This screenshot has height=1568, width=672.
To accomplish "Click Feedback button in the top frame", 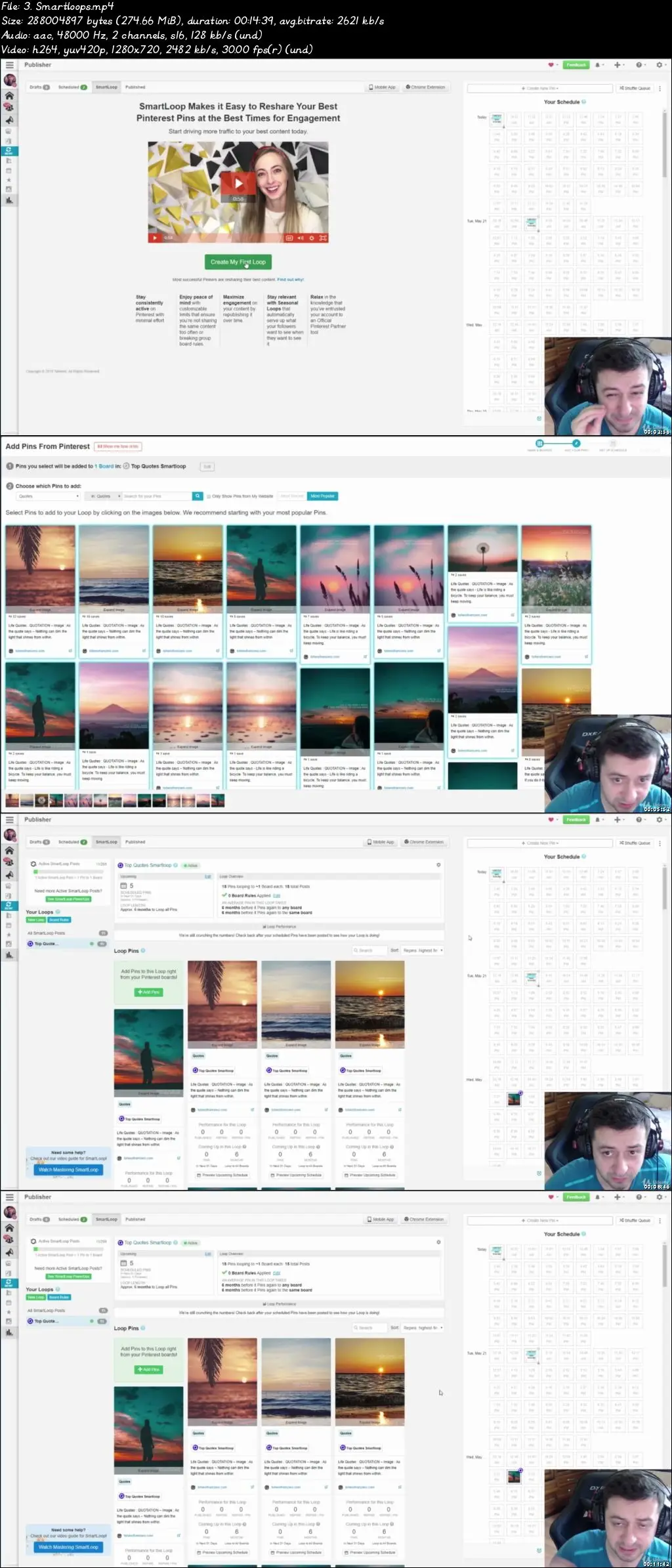I will [x=576, y=65].
